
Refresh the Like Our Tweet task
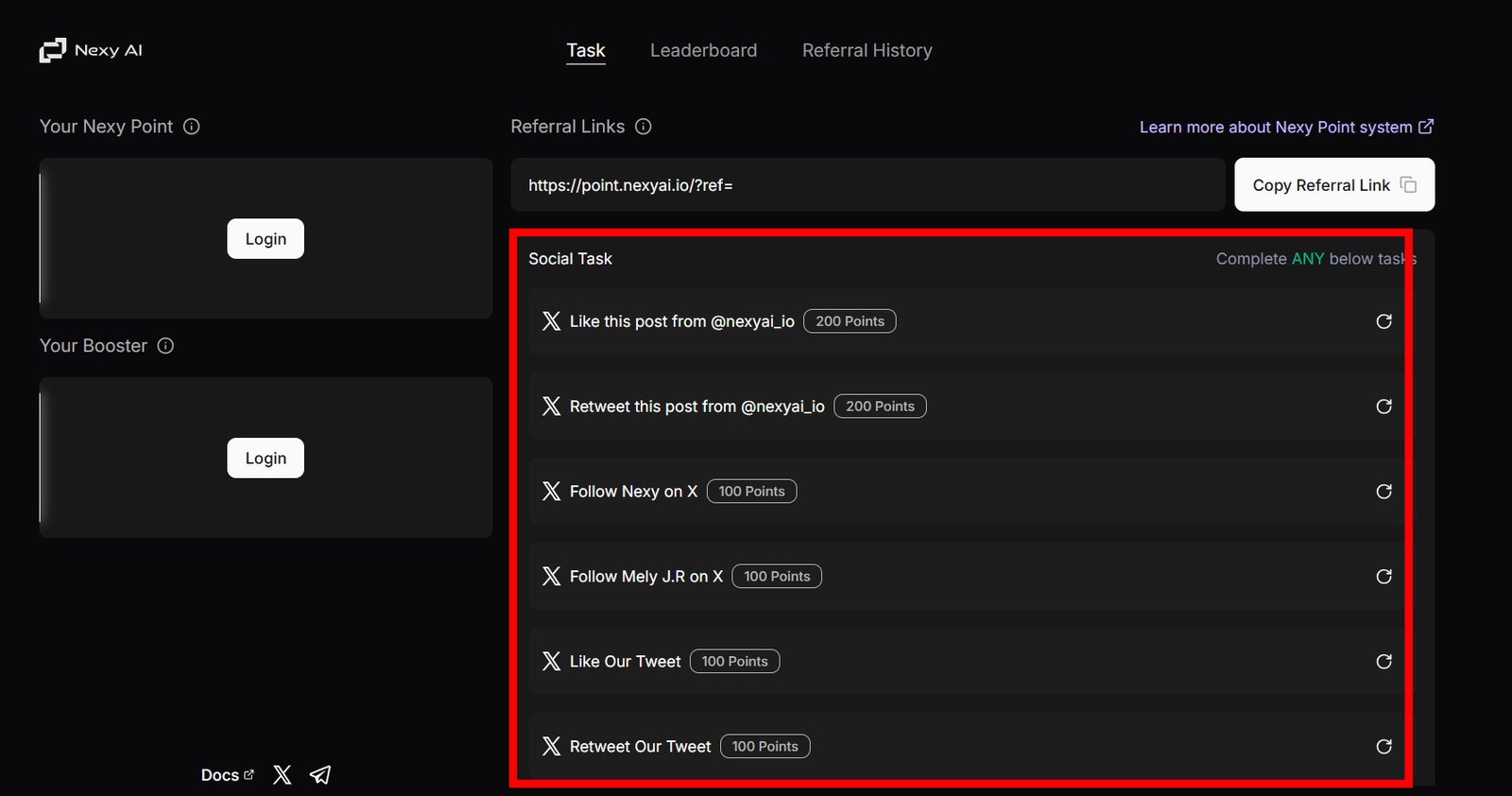(1383, 662)
